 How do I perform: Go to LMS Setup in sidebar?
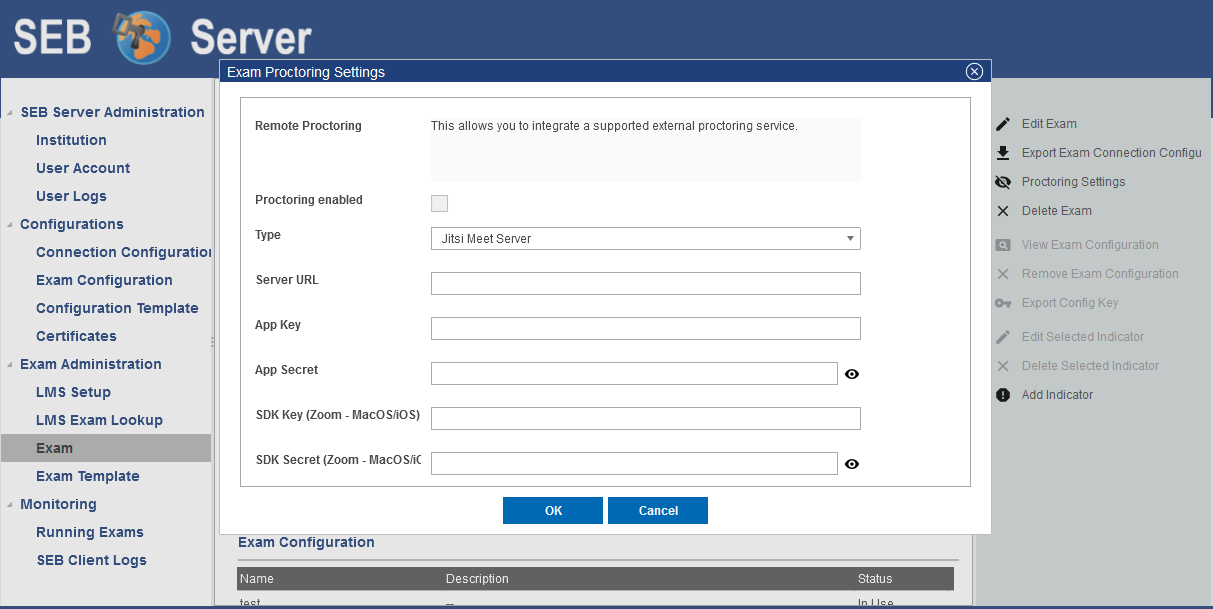click(x=73, y=392)
